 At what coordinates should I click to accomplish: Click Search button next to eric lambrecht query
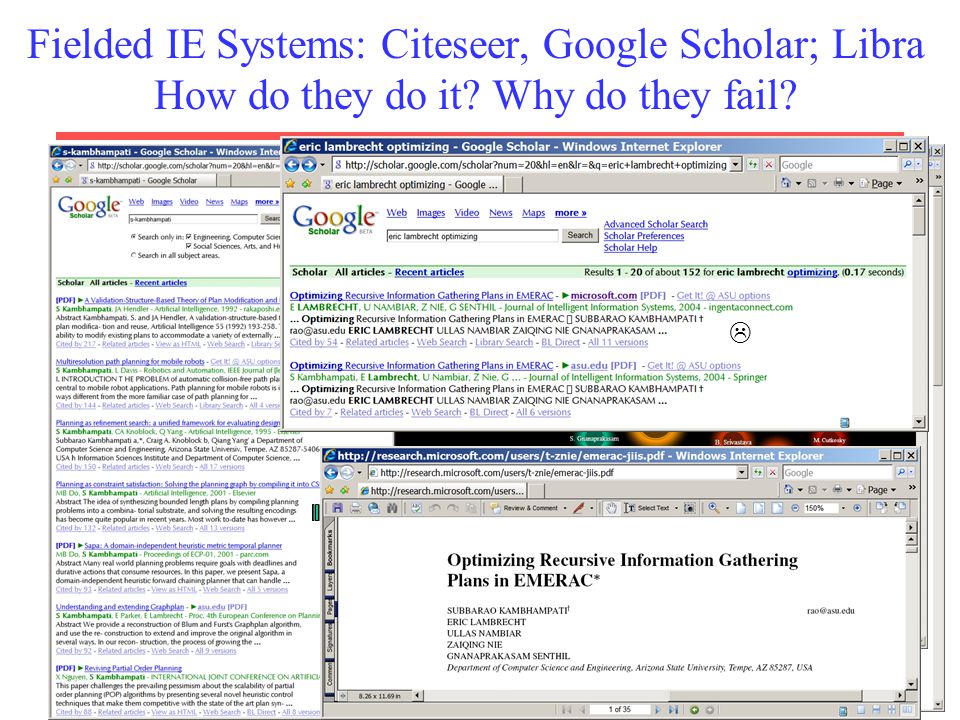[580, 235]
